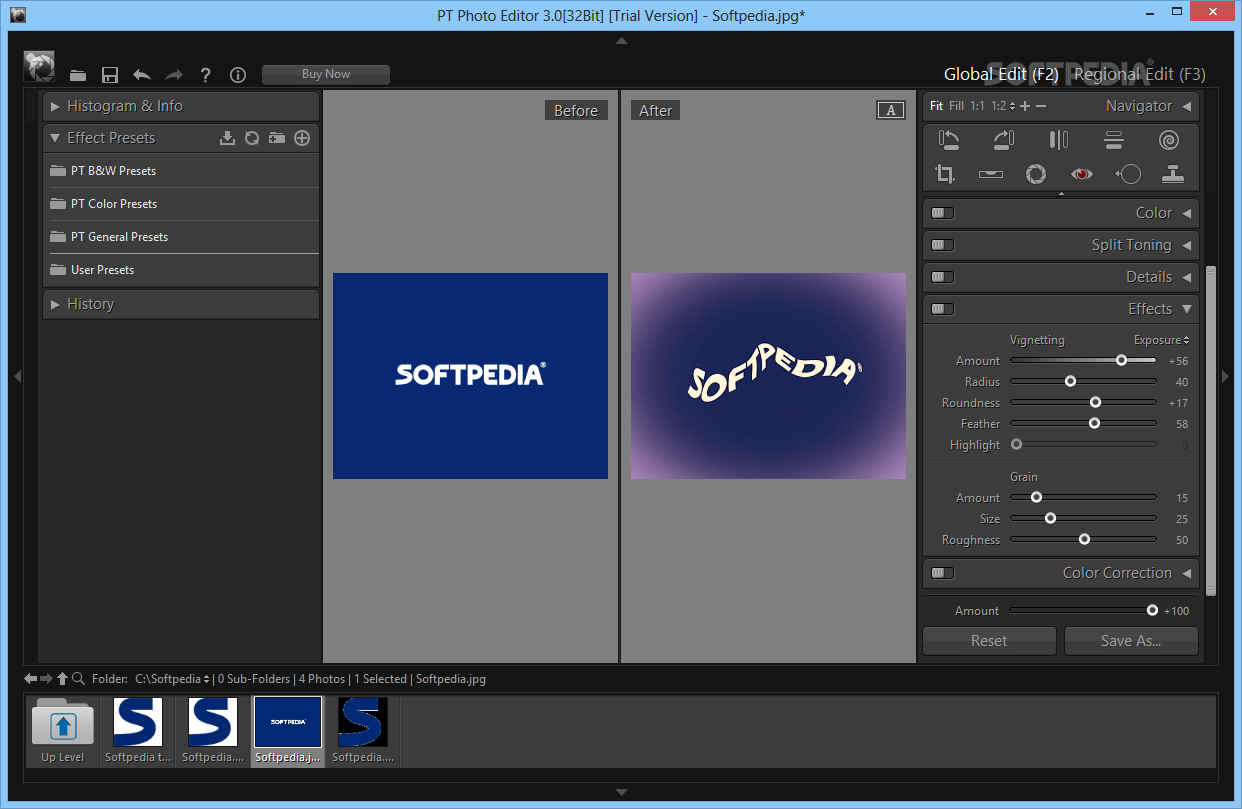
Task: Click the Vignetting Amount slider handle
Action: (x=1121, y=360)
